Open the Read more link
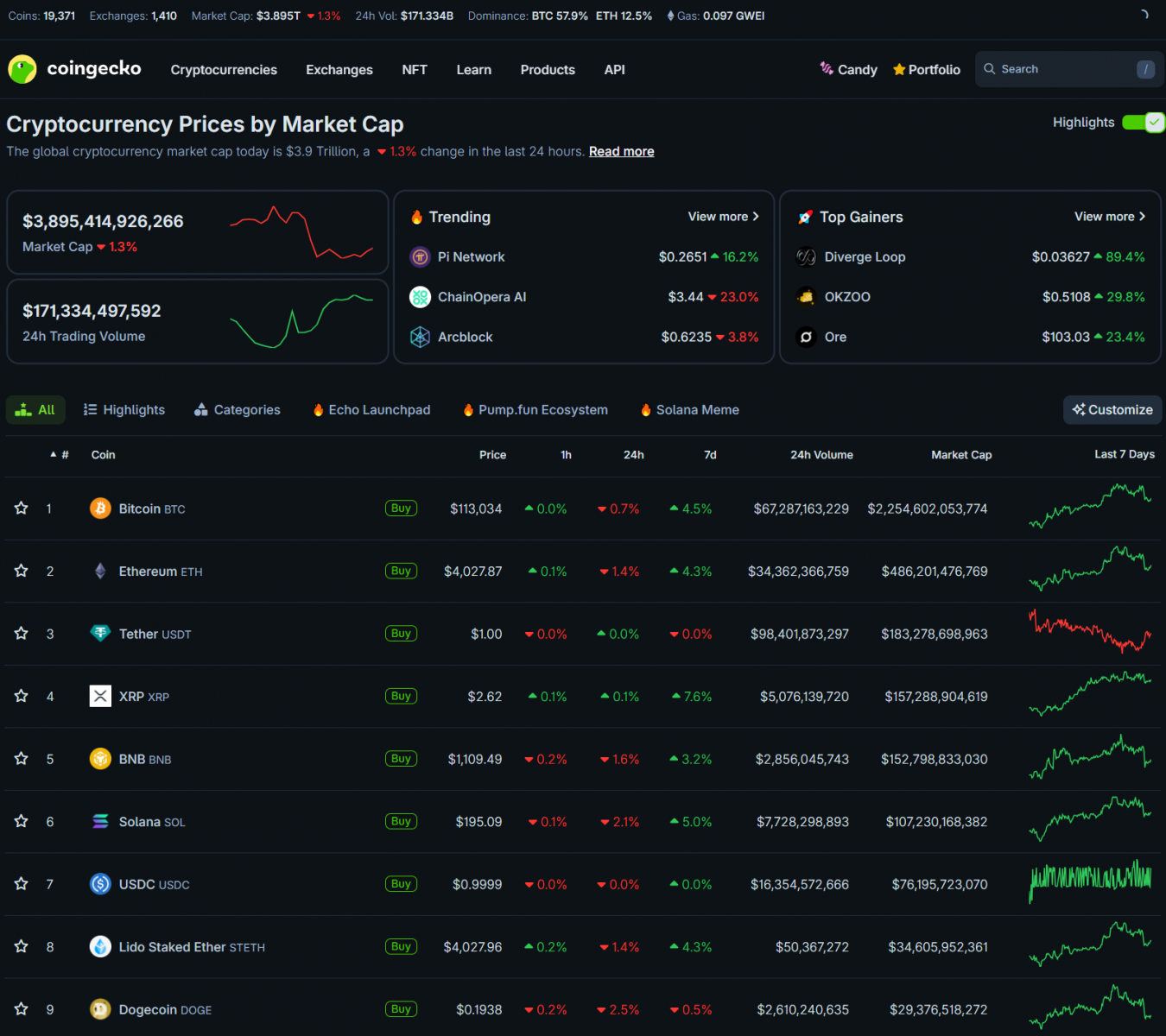 tap(621, 152)
